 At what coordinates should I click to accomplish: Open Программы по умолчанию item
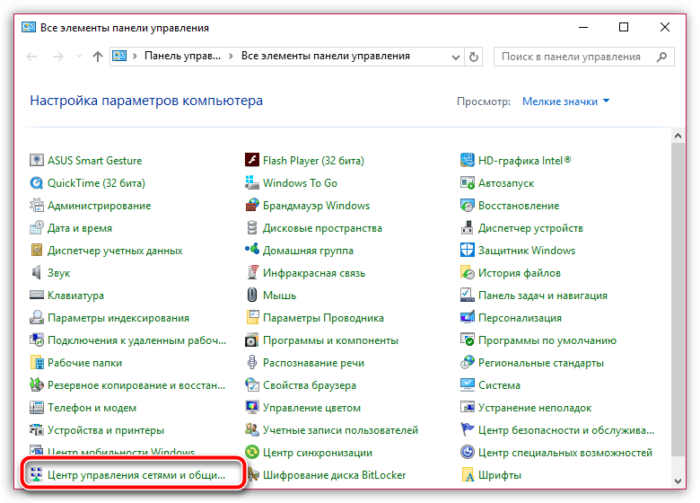pyautogui.click(x=547, y=340)
